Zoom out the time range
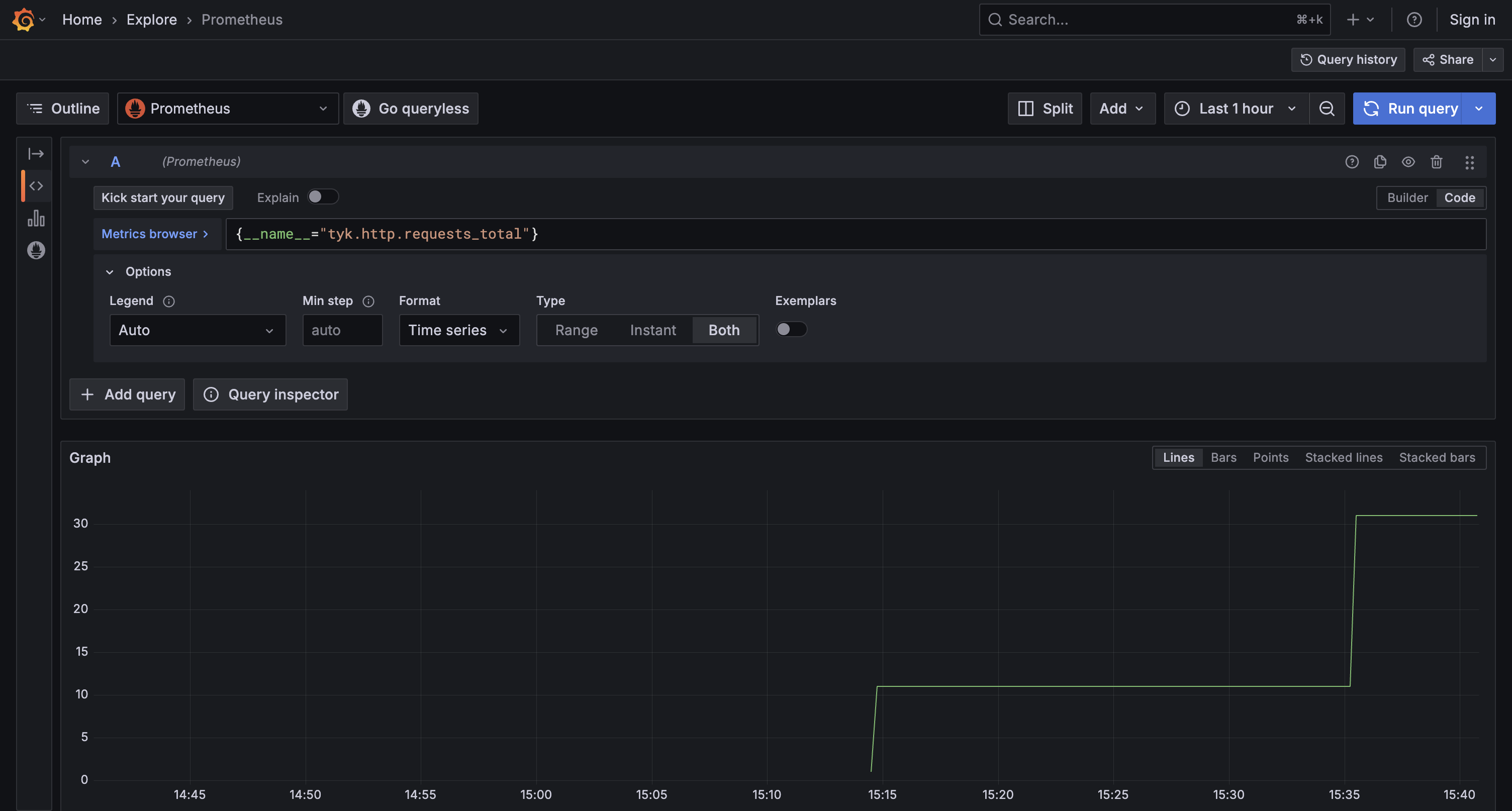 (1327, 109)
